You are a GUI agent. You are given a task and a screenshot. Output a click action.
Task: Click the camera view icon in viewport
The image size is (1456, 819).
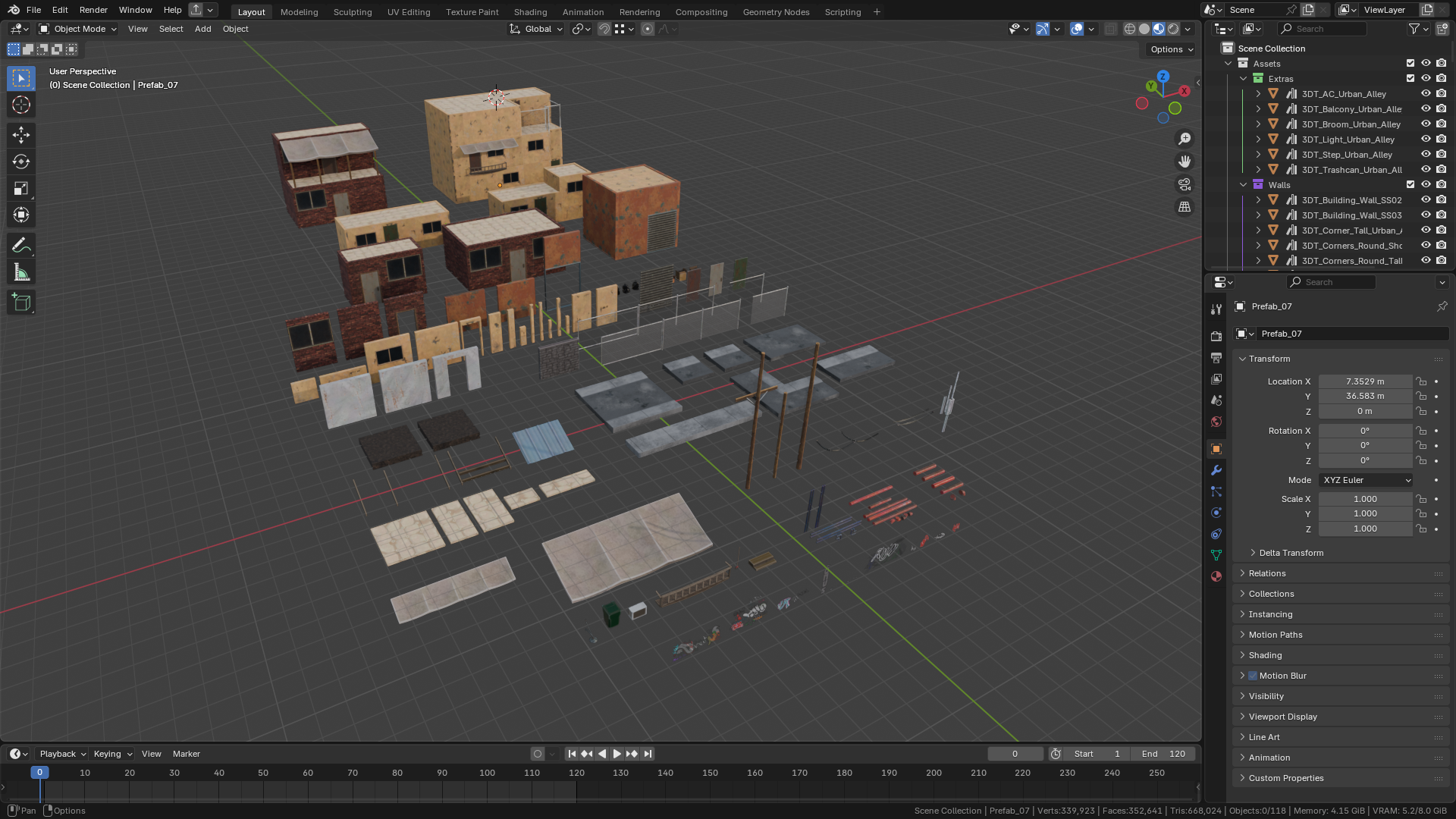(1185, 184)
